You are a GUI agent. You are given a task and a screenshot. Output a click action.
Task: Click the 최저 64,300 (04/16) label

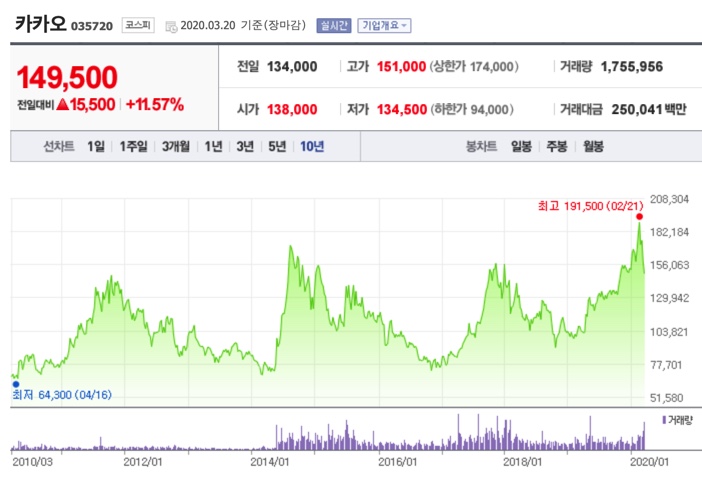pos(62,394)
